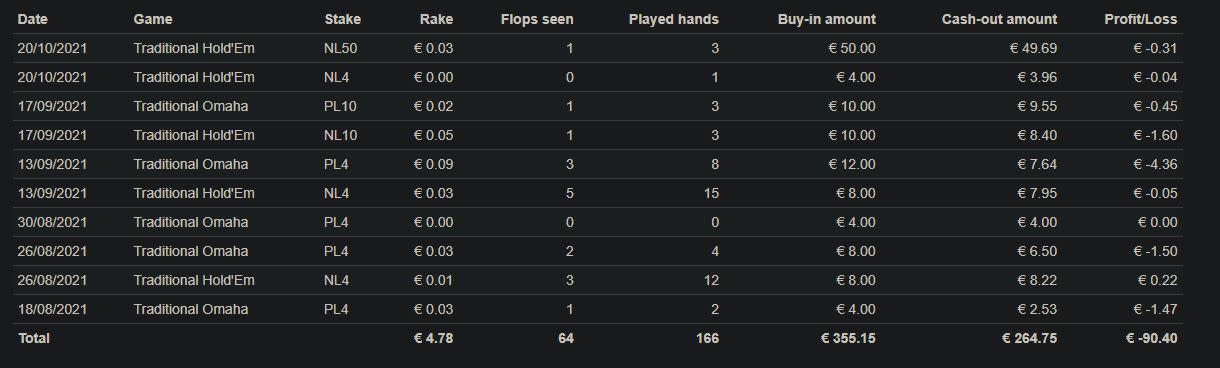This screenshot has height=368, width=1220.
Task: Sort by Played hands column header
Action: click(x=674, y=19)
